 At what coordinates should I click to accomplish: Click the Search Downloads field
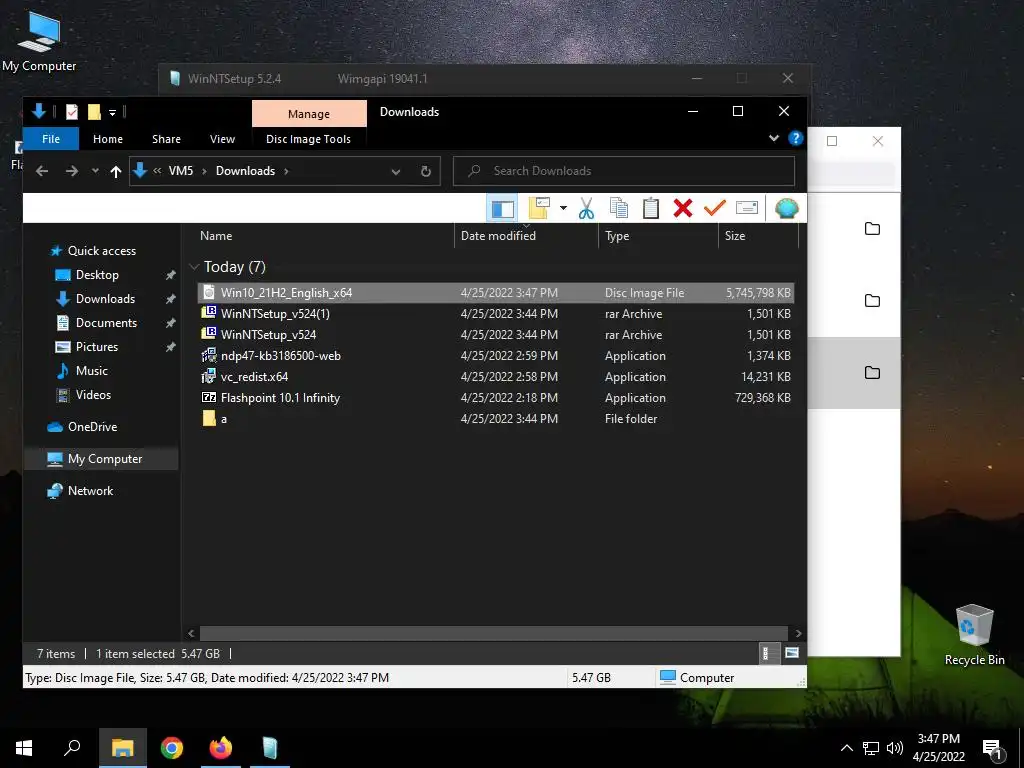point(624,171)
